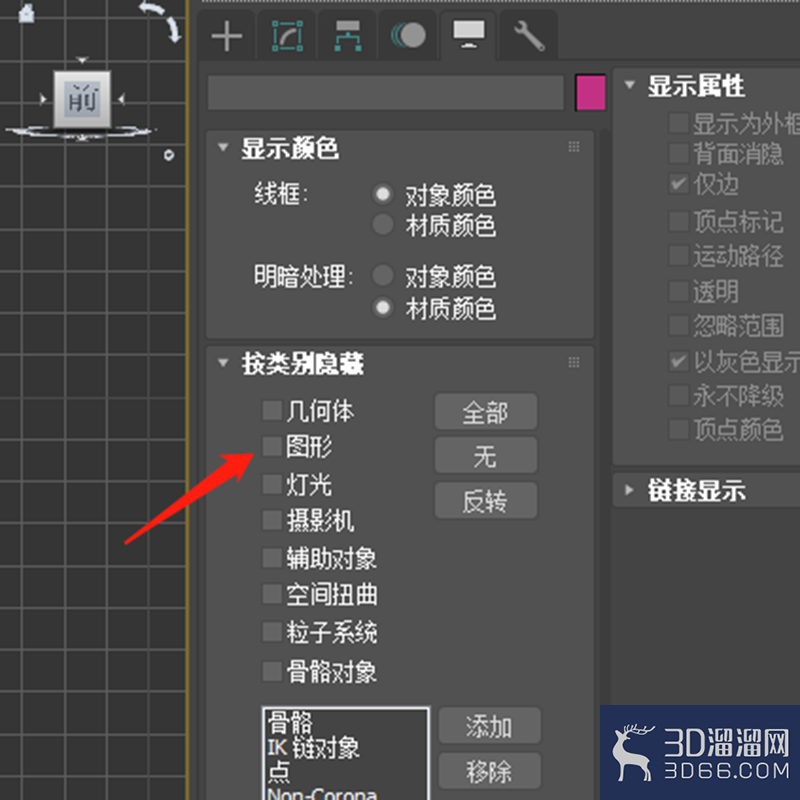Click the 无 button
Image resolution: width=800 pixels, height=800 pixels.
pyautogui.click(x=486, y=455)
